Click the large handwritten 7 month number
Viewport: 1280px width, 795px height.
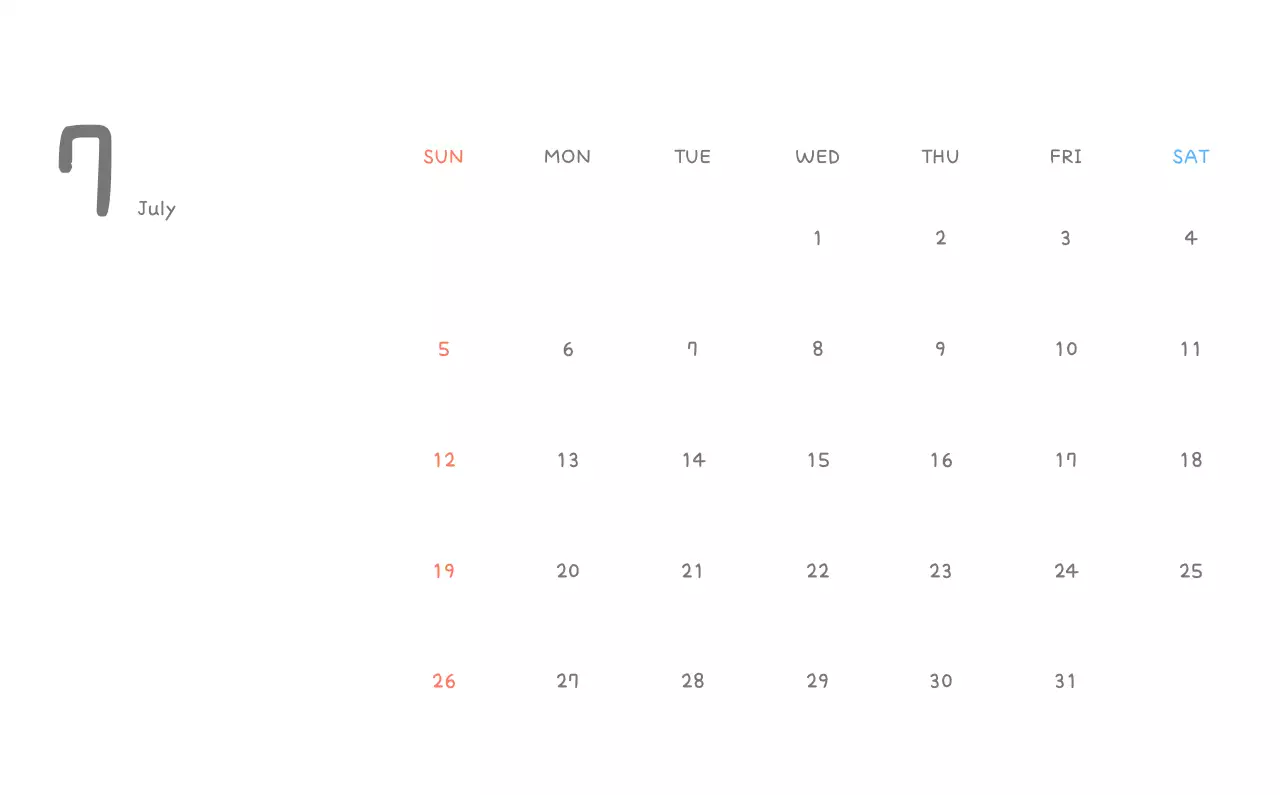(87, 168)
